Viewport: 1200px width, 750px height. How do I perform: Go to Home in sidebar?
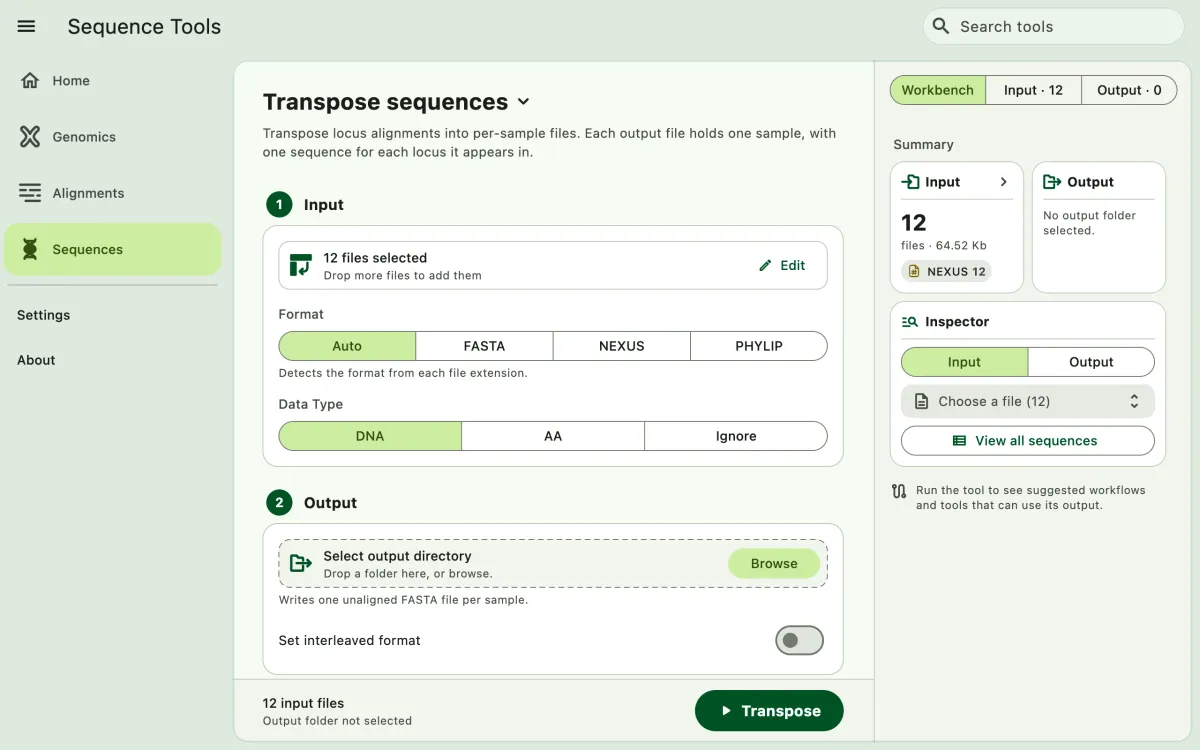[113, 81]
